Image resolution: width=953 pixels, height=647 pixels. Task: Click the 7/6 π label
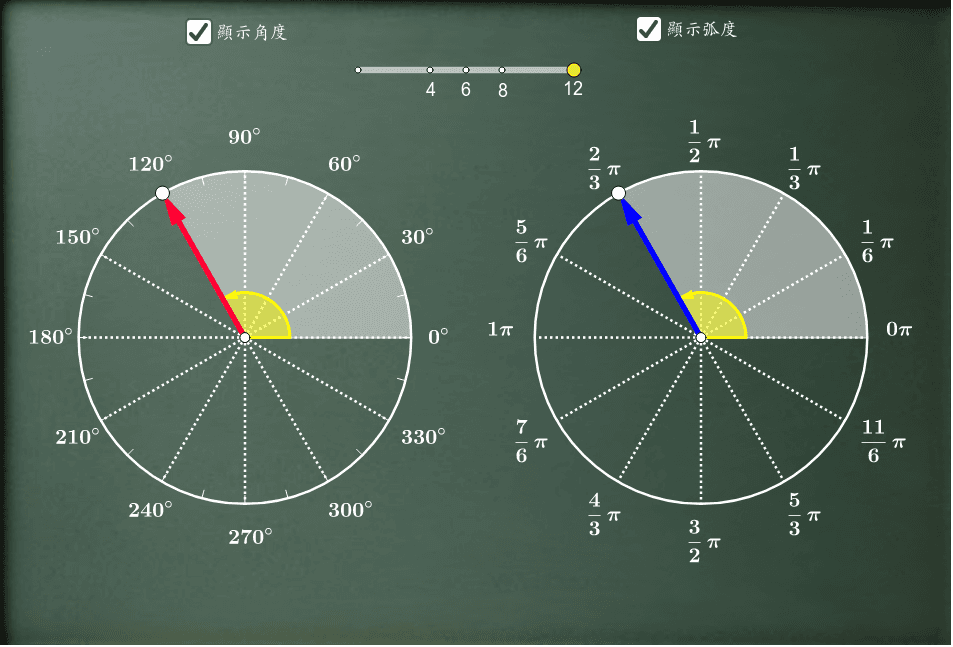[x=531, y=442]
